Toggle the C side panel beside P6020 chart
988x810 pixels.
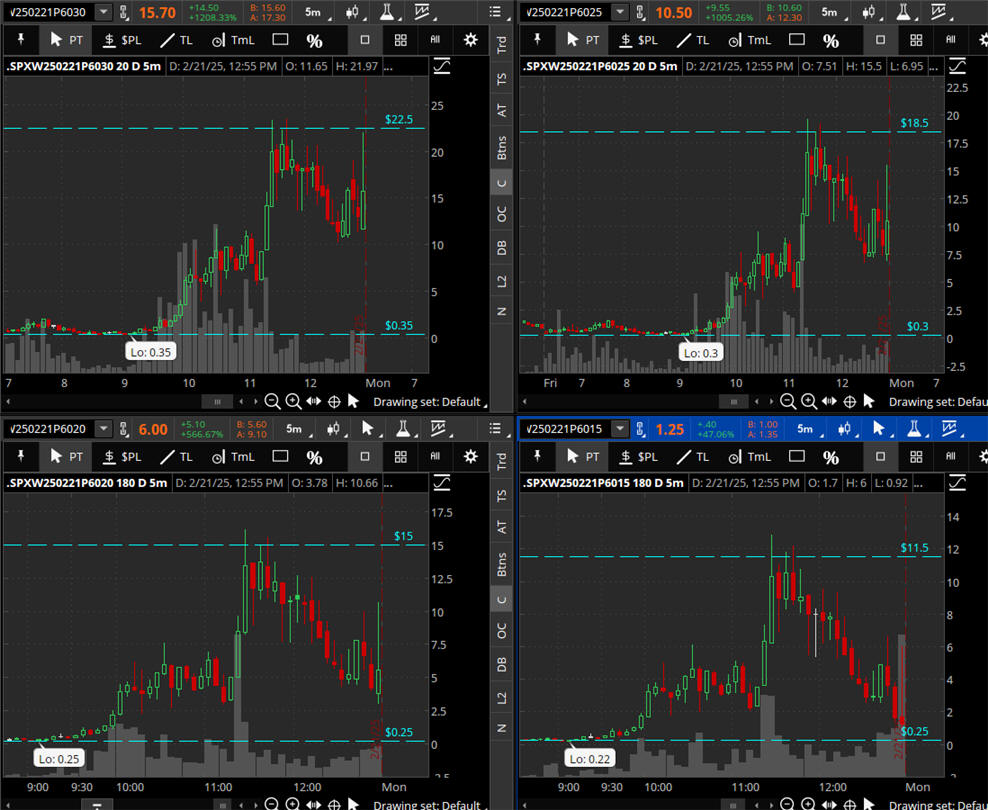pos(502,599)
